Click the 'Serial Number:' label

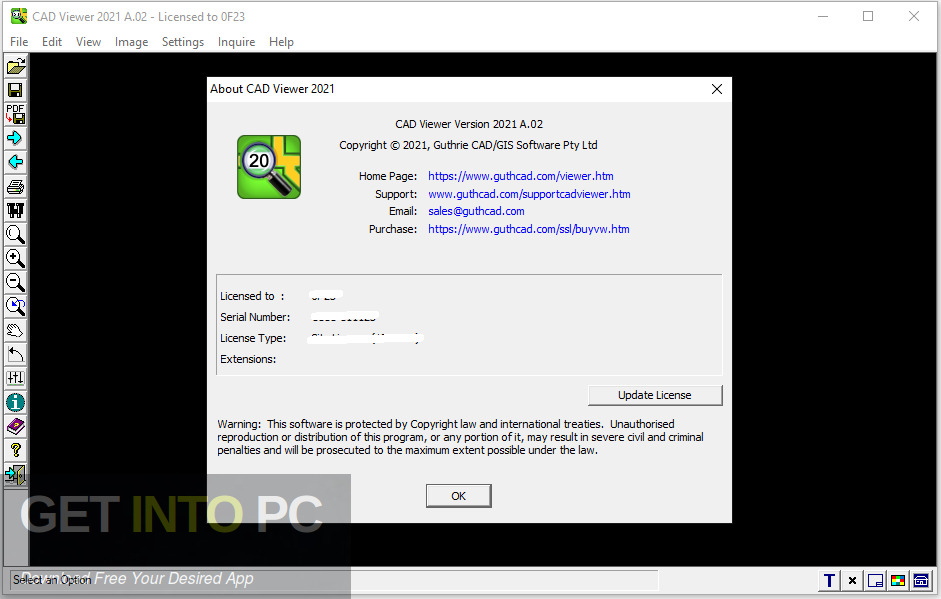[255, 317]
